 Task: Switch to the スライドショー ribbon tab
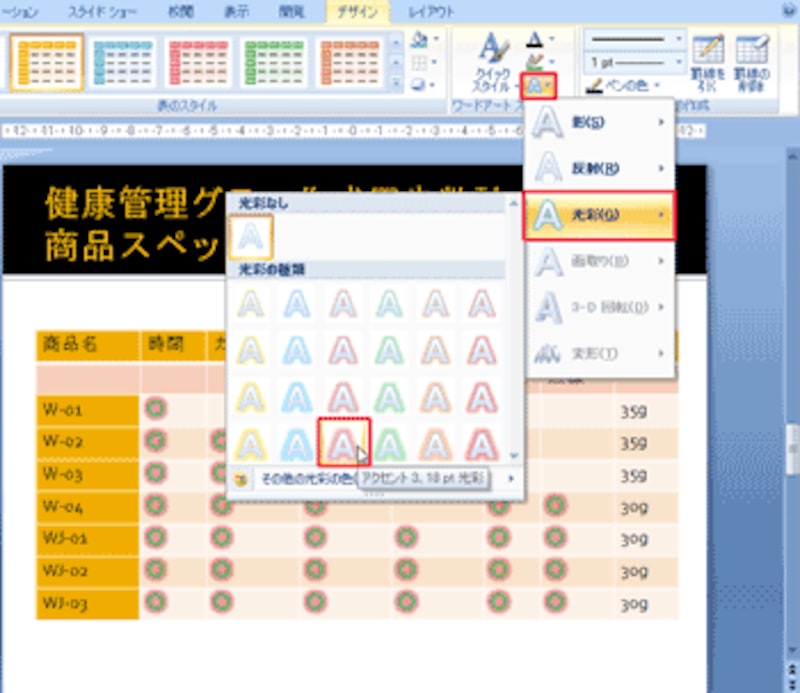(x=101, y=12)
